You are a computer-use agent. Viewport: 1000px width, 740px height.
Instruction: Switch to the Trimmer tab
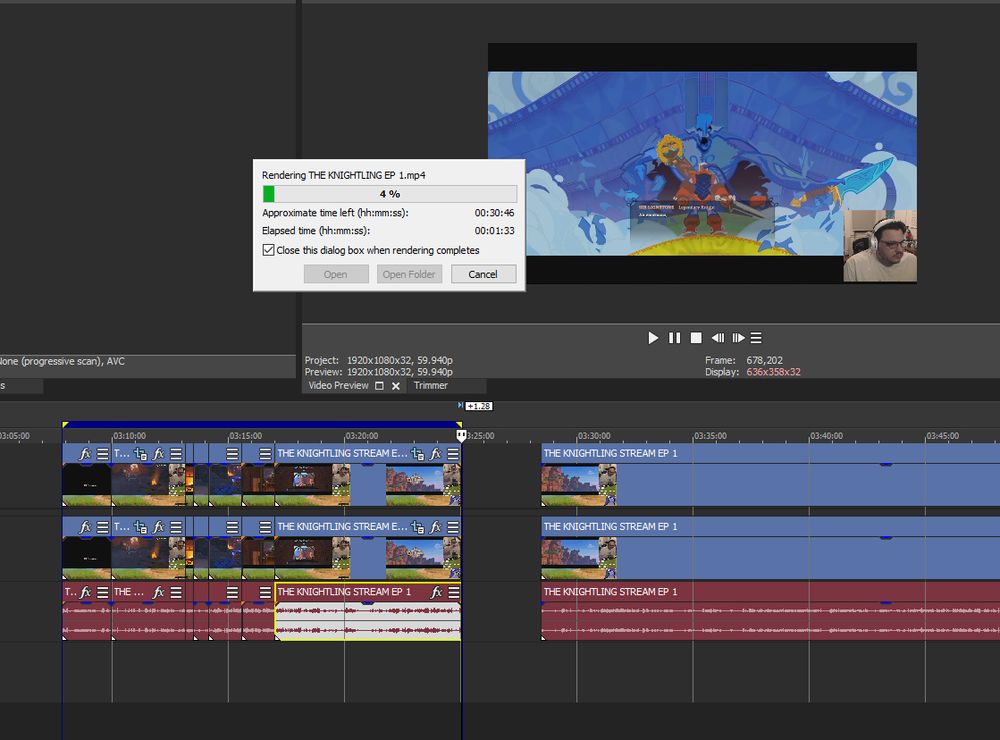[x=431, y=385]
